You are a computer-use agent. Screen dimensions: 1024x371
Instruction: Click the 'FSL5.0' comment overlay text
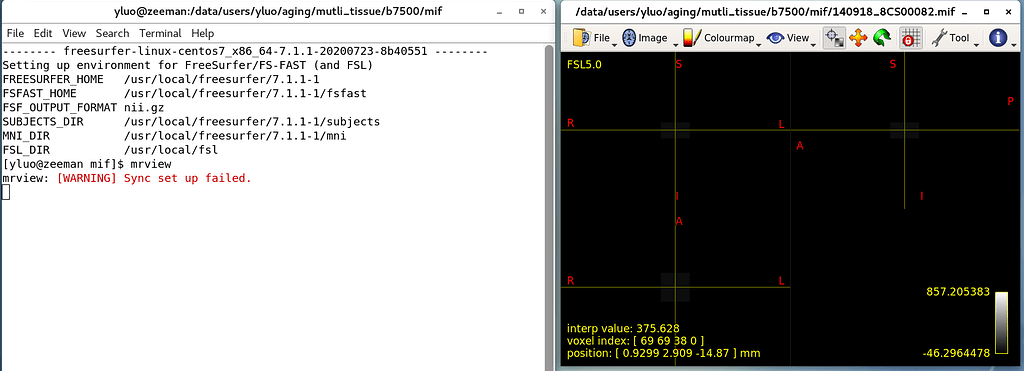(x=583, y=65)
